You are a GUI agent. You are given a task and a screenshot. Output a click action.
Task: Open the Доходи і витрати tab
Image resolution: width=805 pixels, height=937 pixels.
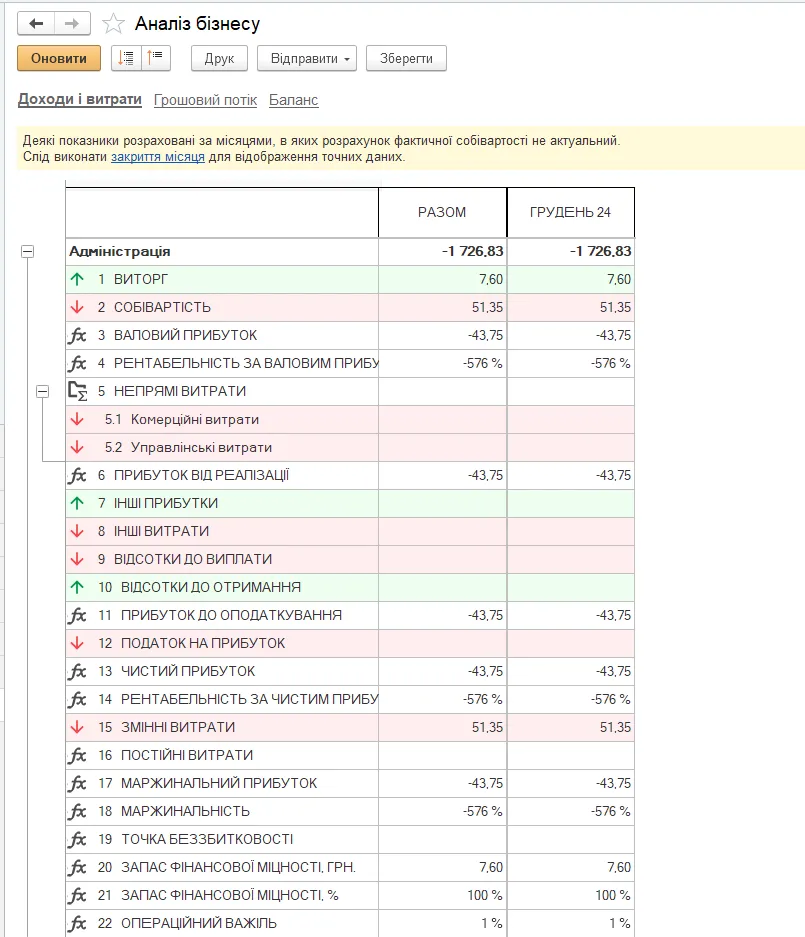coord(79,99)
